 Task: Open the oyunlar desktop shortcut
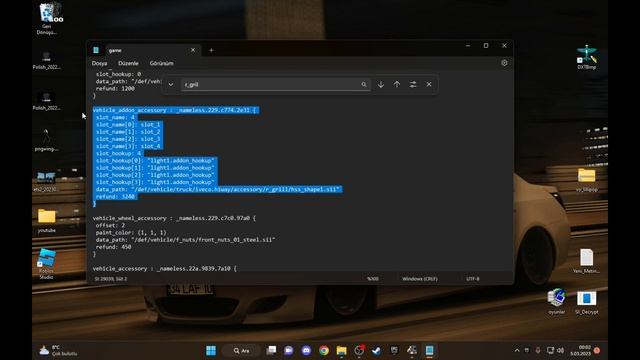pyautogui.click(x=556, y=301)
